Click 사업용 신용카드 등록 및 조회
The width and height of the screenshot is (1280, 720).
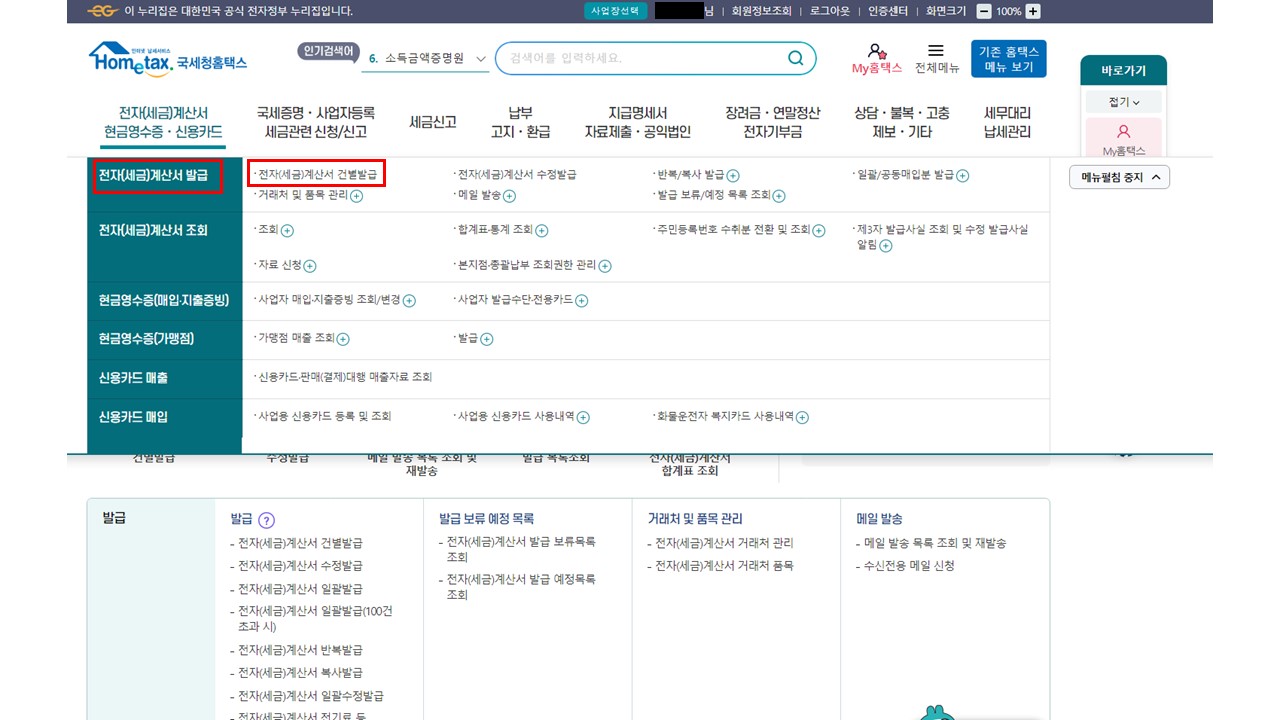pos(324,417)
